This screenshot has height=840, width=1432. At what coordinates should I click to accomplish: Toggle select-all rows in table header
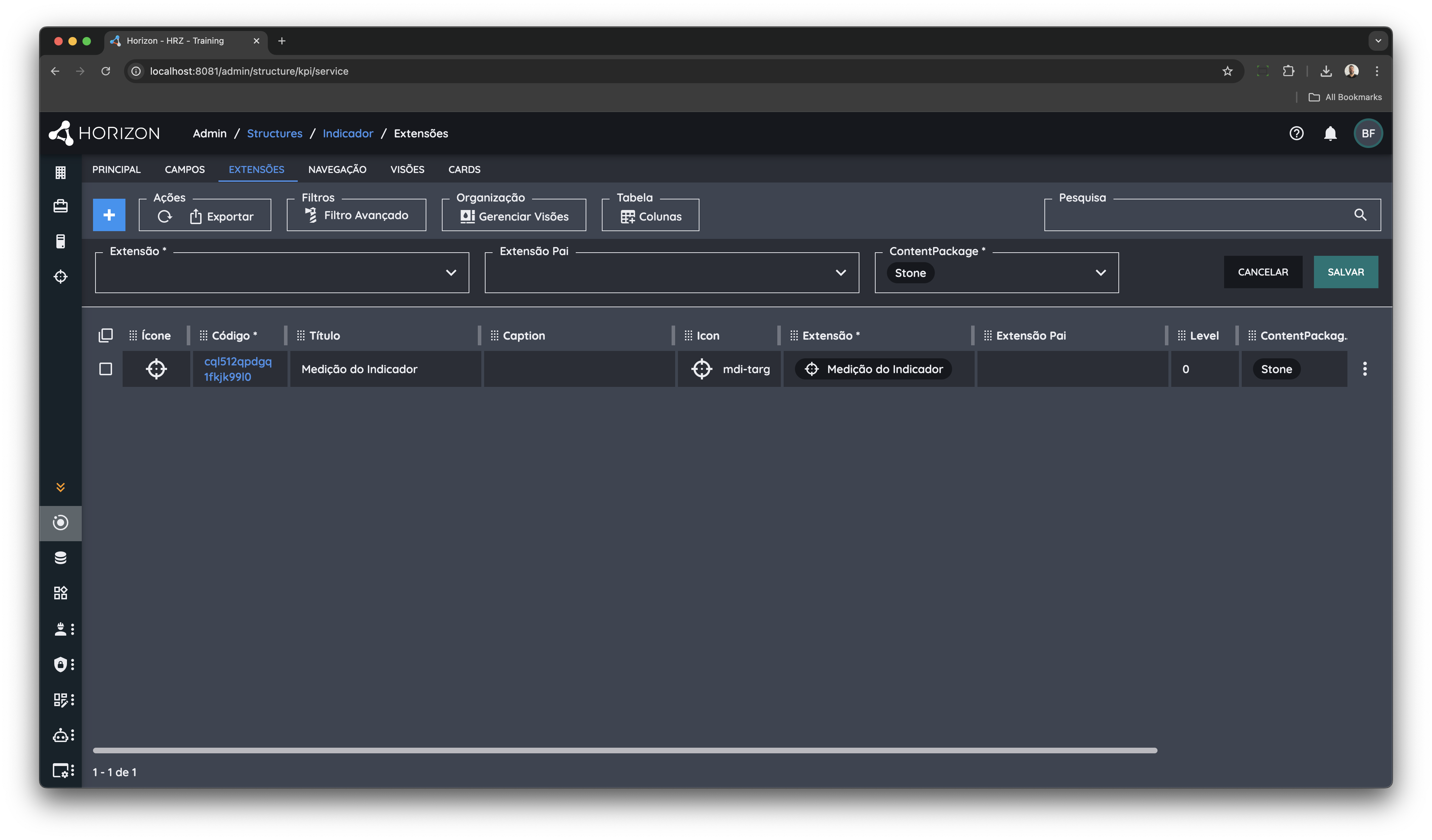point(106,336)
